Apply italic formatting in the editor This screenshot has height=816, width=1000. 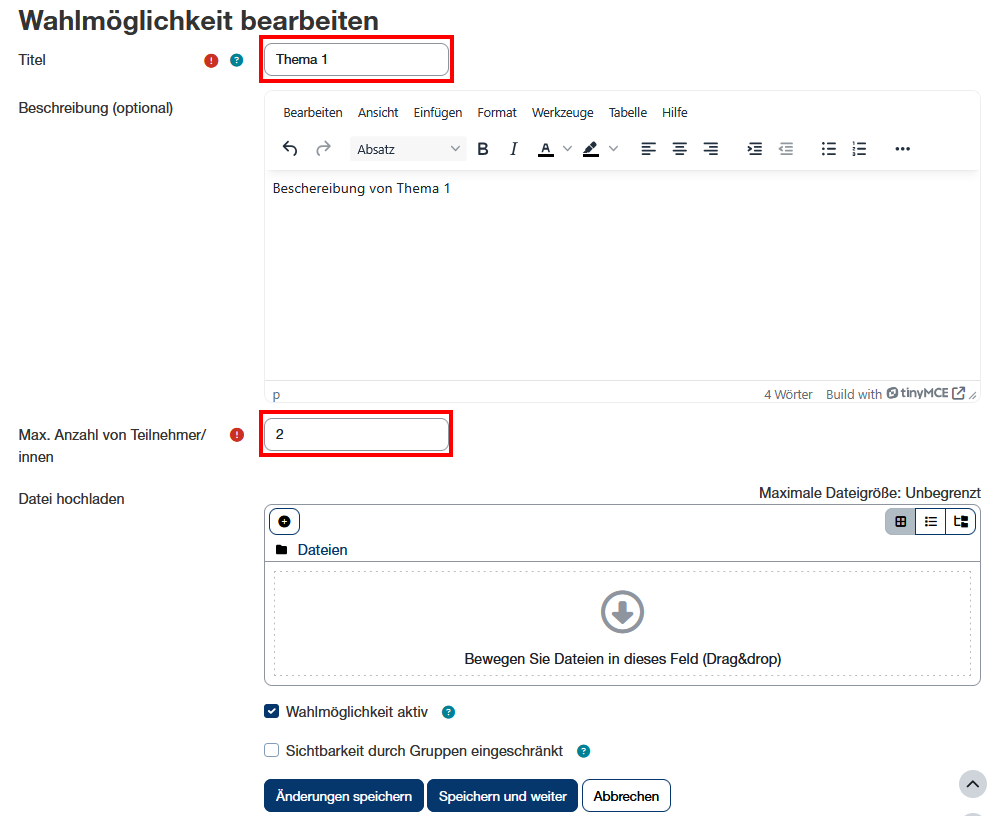click(514, 149)
